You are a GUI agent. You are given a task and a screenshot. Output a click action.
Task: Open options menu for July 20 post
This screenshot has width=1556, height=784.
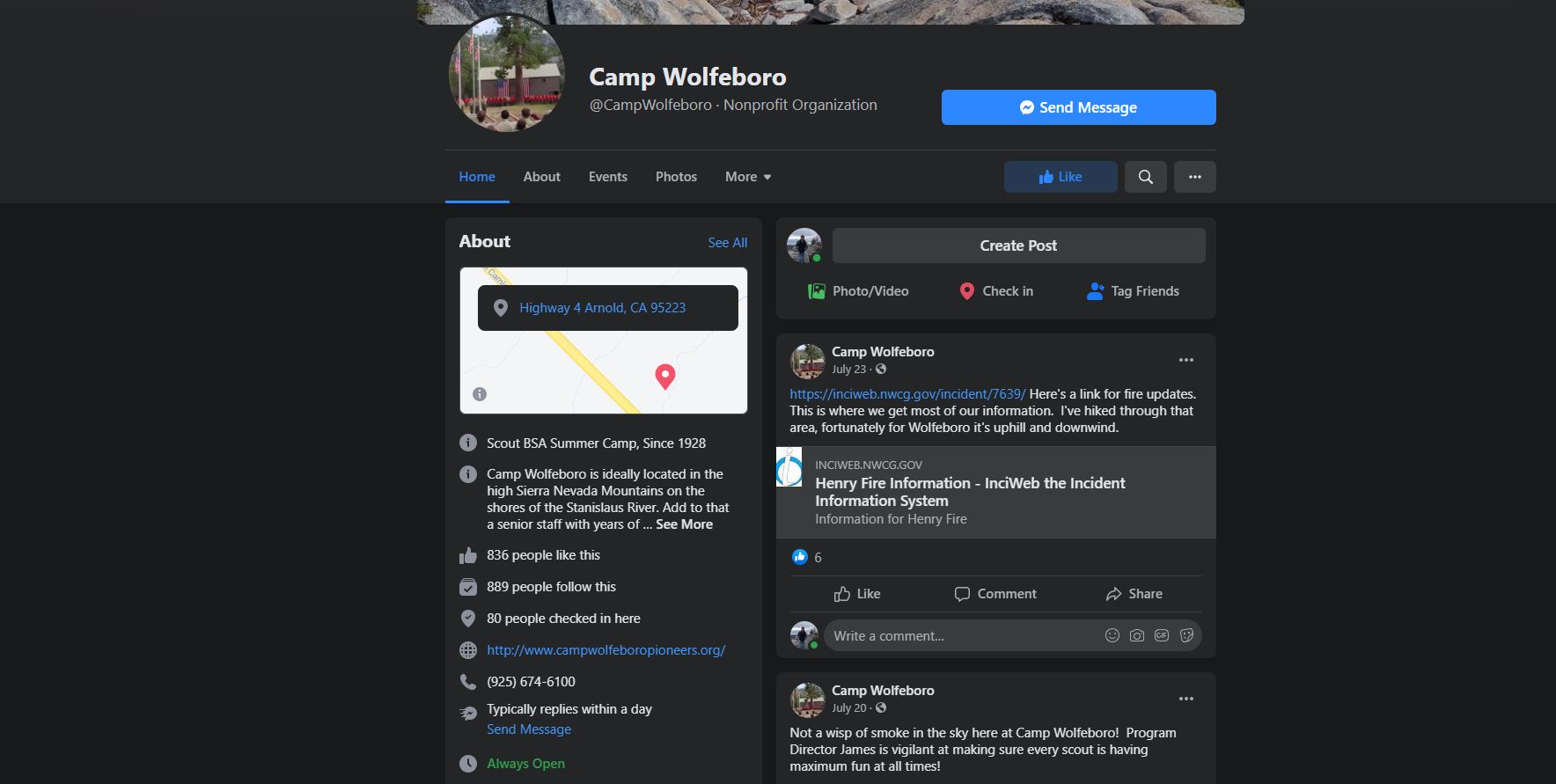pos(1186,699)
